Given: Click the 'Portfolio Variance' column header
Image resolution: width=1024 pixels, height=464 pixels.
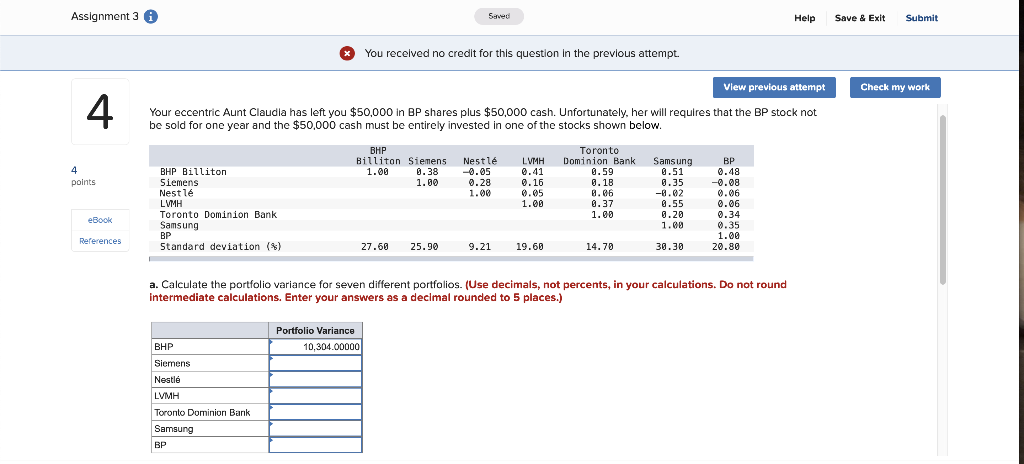Looking at the screenshot, I should click(x=315, y=331).
